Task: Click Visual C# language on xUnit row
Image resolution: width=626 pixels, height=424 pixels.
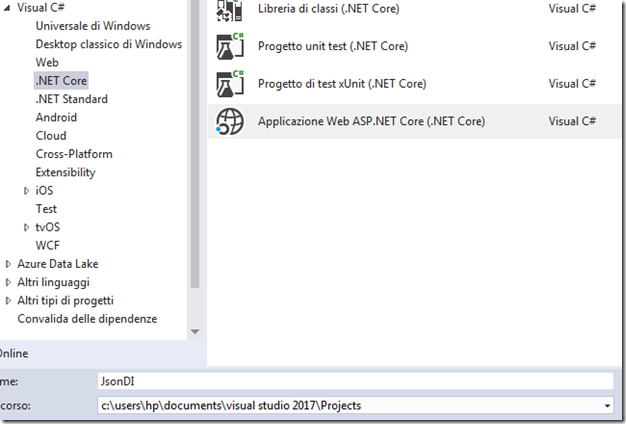Action: point(572,84)
